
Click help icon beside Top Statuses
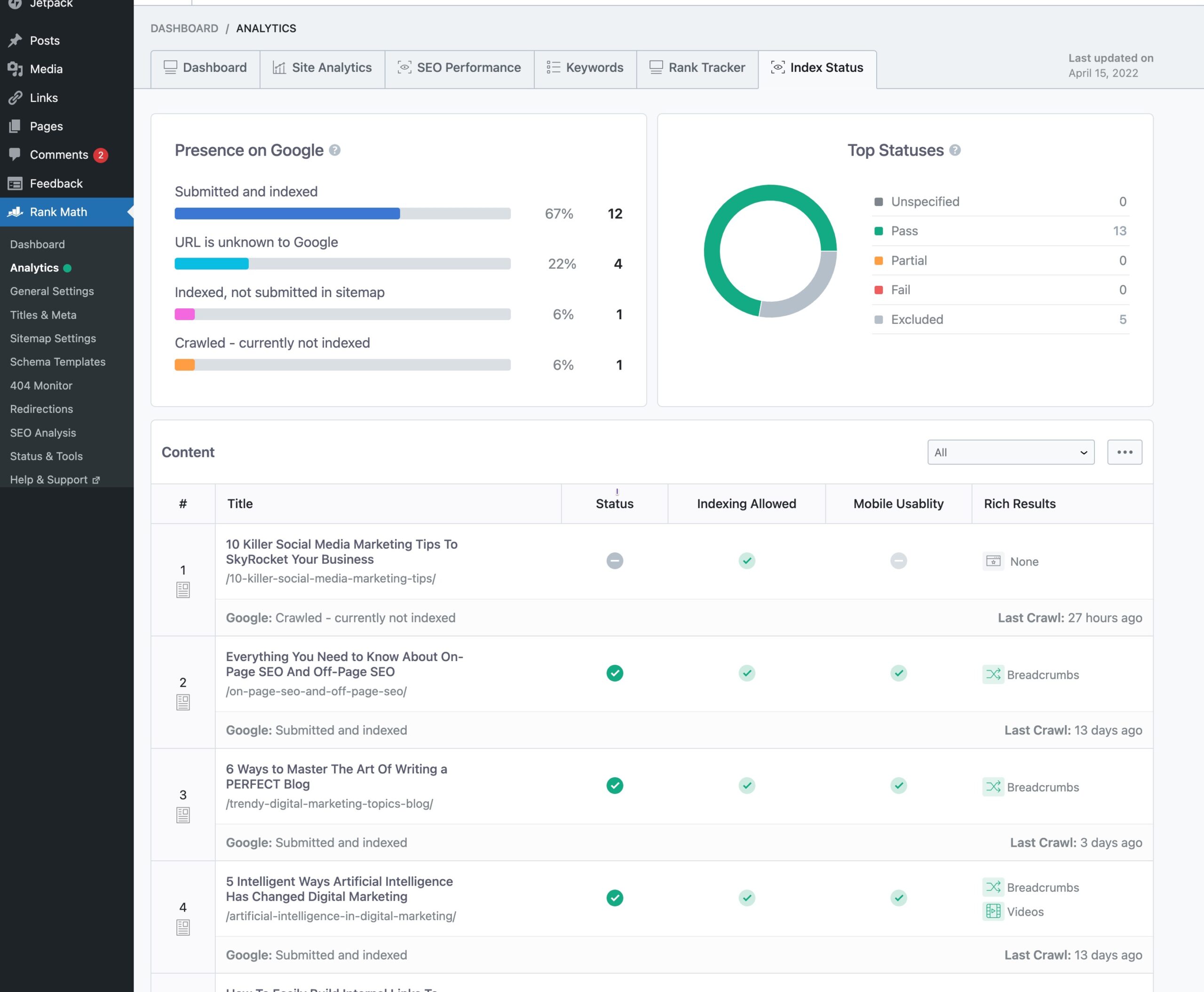[x=955, y=150]
